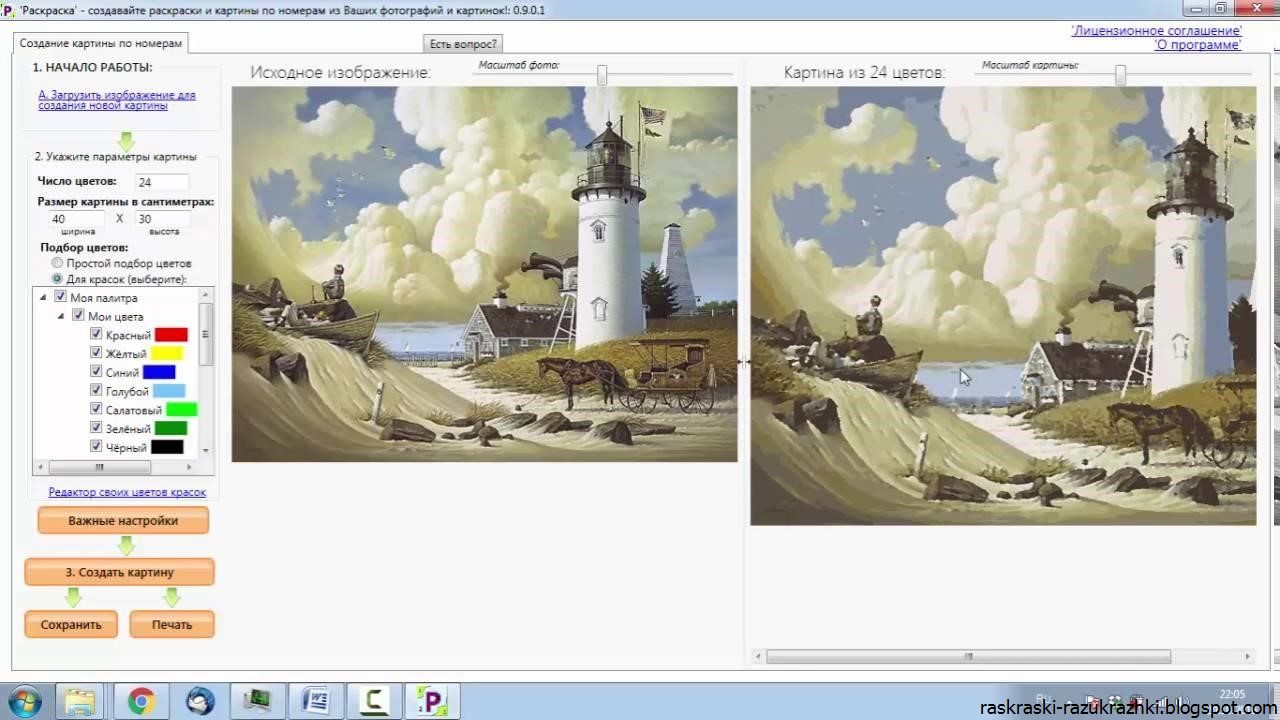Click the Раскраска title bar app icon
Image resolution: width=1280 pixels, height=720 pixels.
9,9
